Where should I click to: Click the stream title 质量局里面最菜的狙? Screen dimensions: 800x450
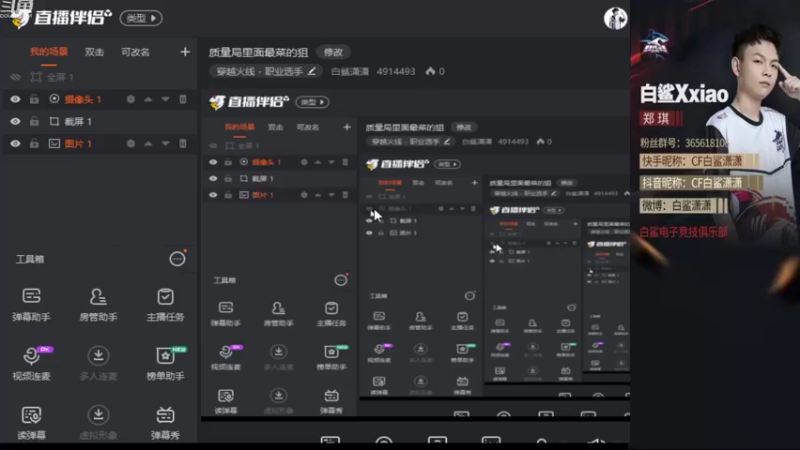[x=258, y=52]
